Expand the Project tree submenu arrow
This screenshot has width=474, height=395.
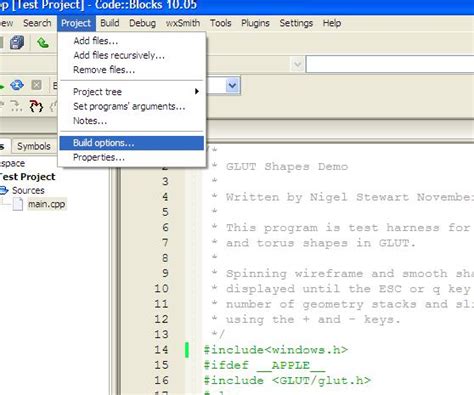pyautogui.click(x=197, y=91)
